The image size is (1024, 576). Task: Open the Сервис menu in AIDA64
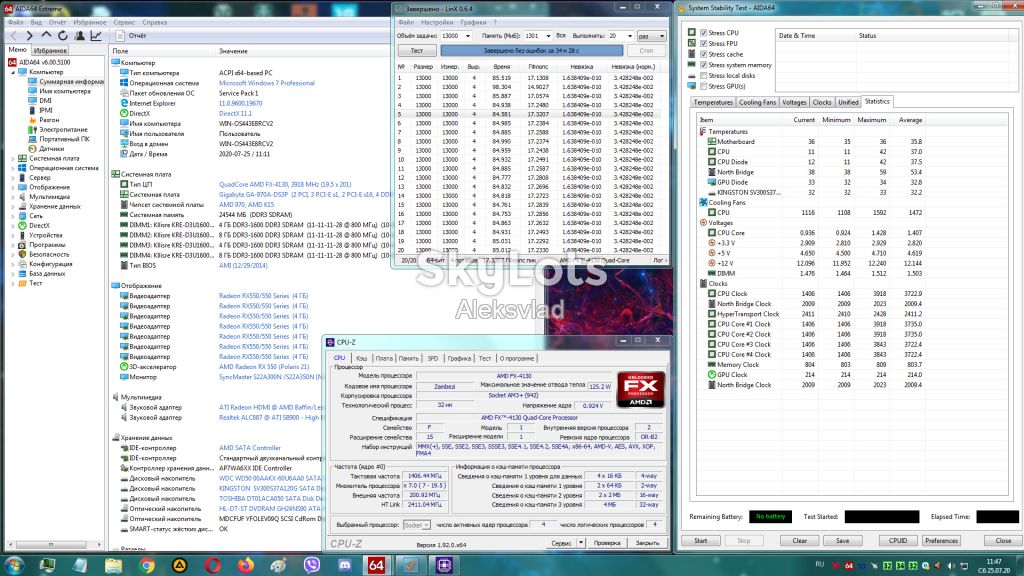coord(124,22)
